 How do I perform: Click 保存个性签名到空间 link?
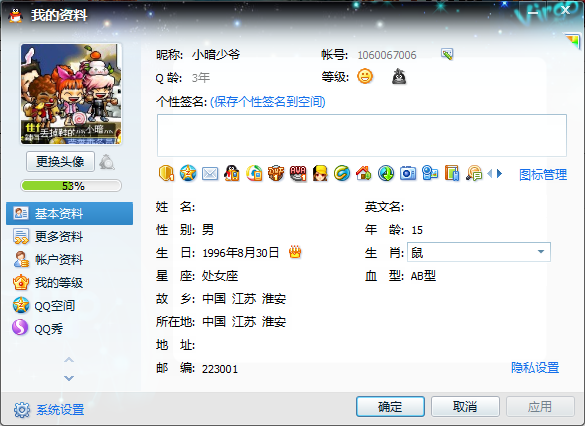268,101
